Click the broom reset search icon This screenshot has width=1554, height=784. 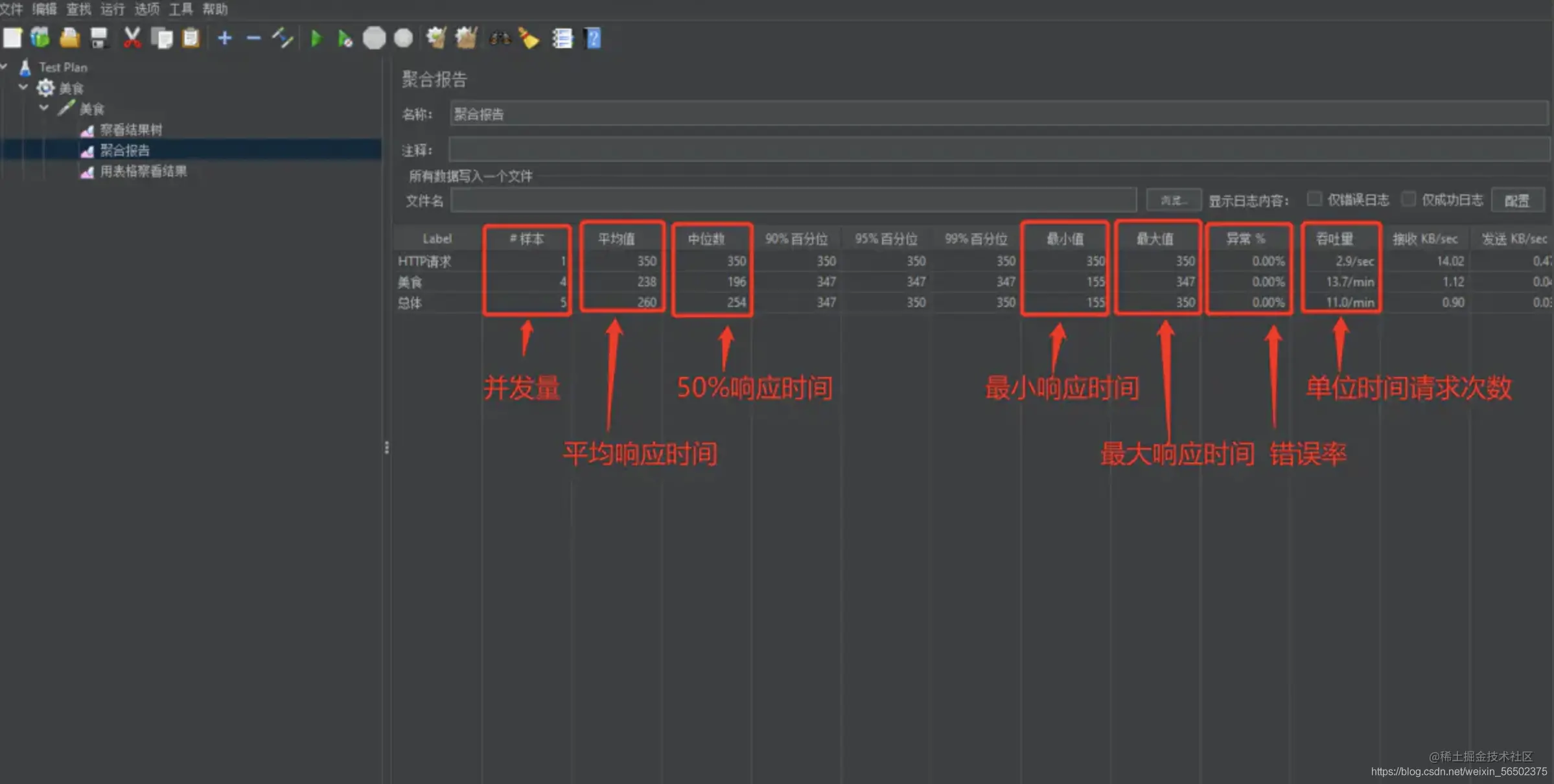click(529, 39)
